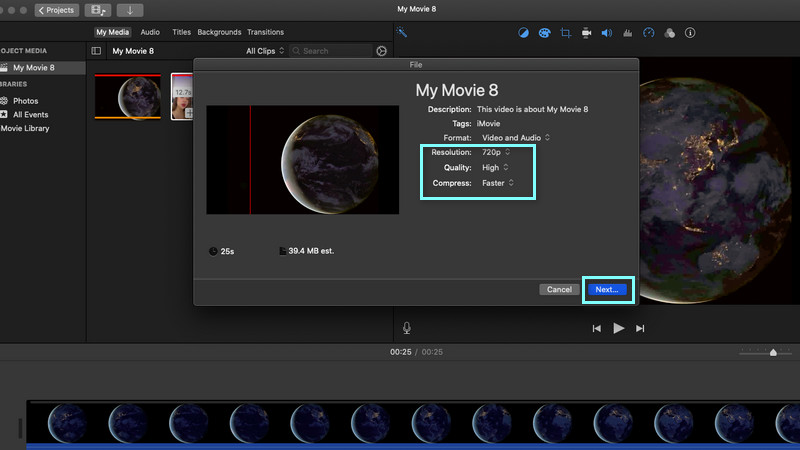Open the color correction palette tool
This screenshot has height=450, width=800.
(544, 33)
